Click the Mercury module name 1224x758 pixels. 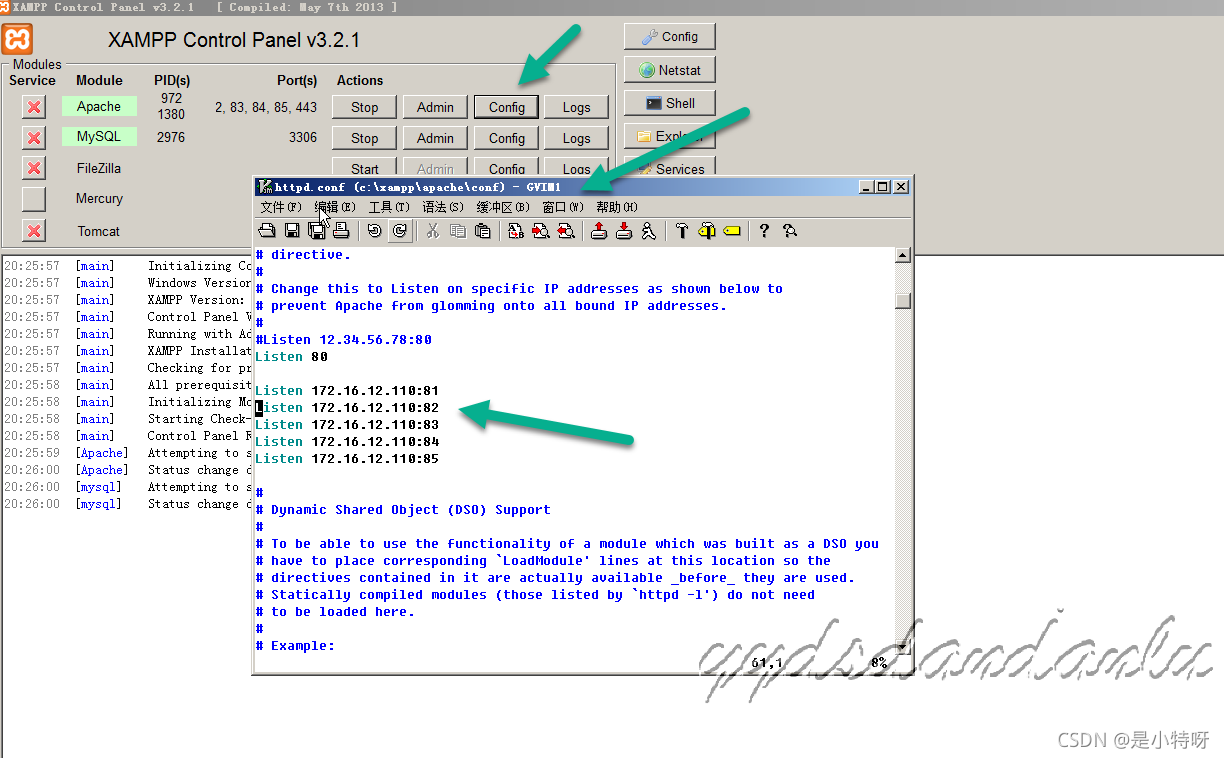(x=99, y=199)
